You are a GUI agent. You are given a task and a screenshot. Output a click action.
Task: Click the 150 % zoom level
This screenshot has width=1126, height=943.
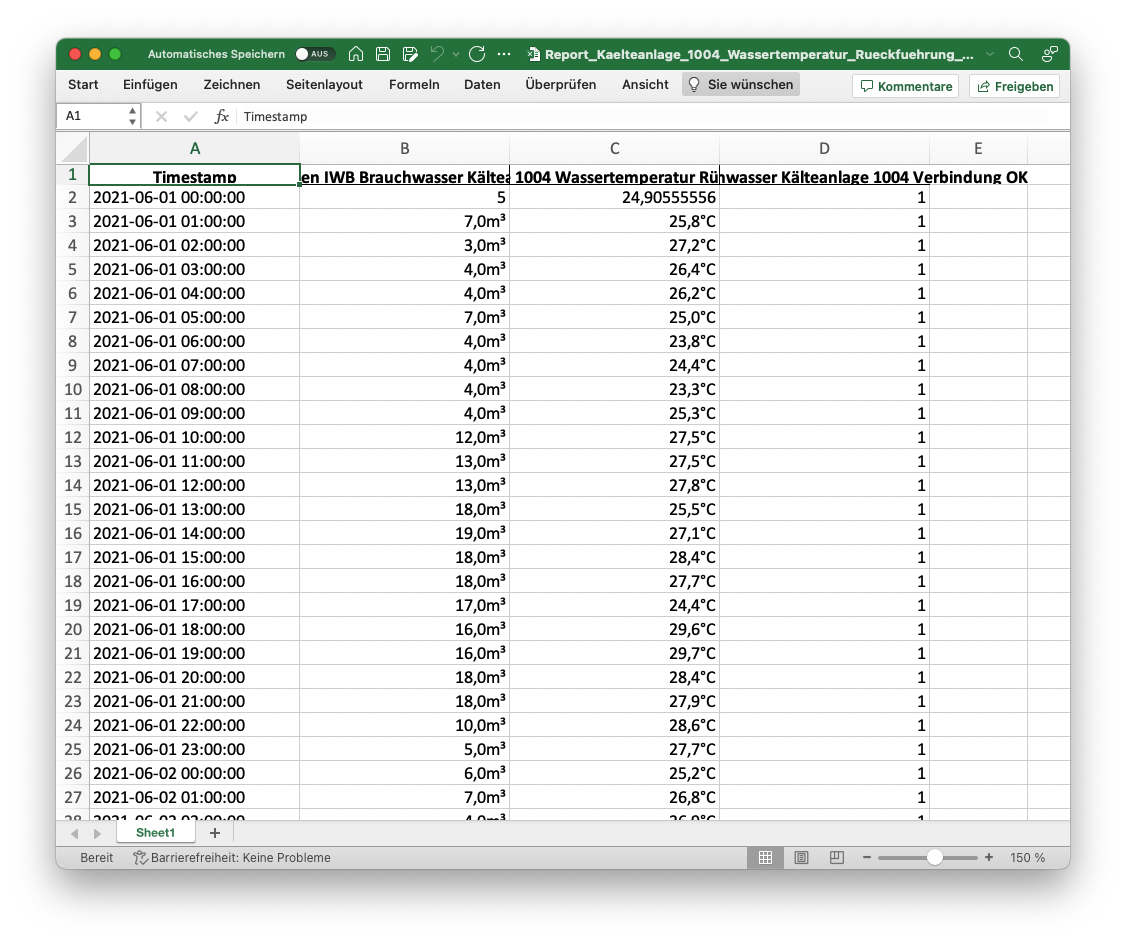click(1027, 858)
